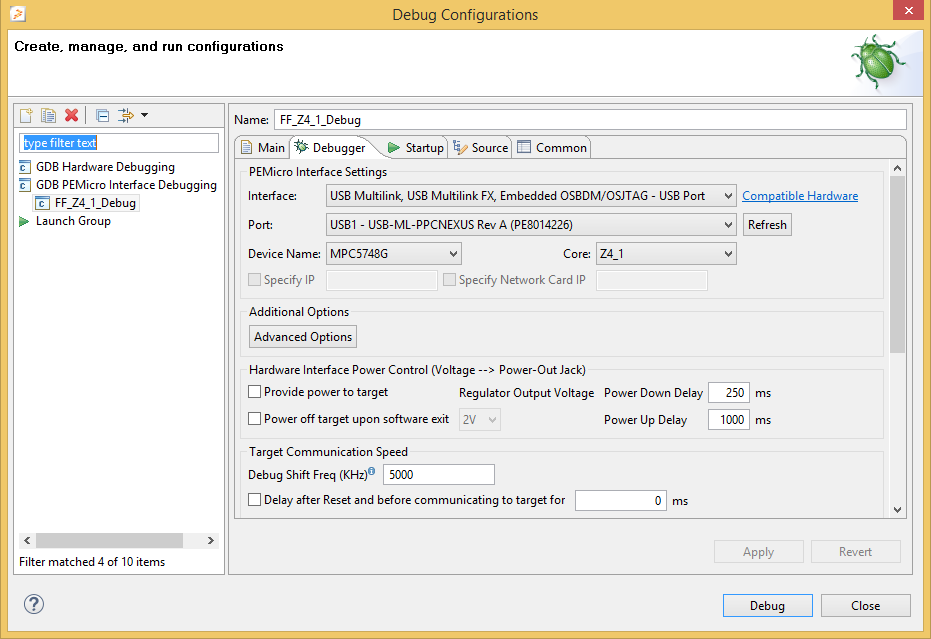
Task: Select the Launch Group item
Action: pos(73,221)
